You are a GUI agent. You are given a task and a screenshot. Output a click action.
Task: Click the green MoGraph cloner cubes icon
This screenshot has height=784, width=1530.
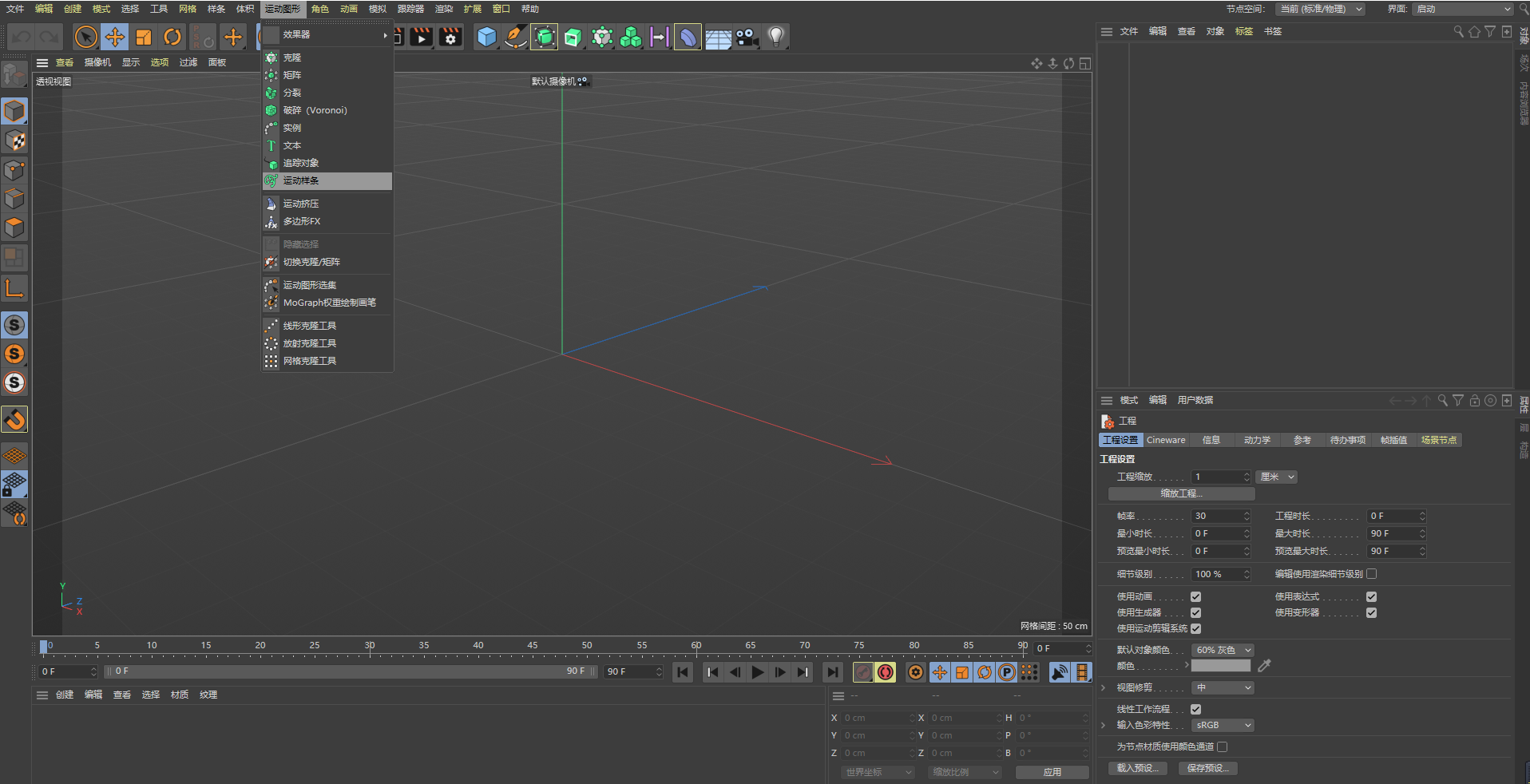click(x=631, y=37)
